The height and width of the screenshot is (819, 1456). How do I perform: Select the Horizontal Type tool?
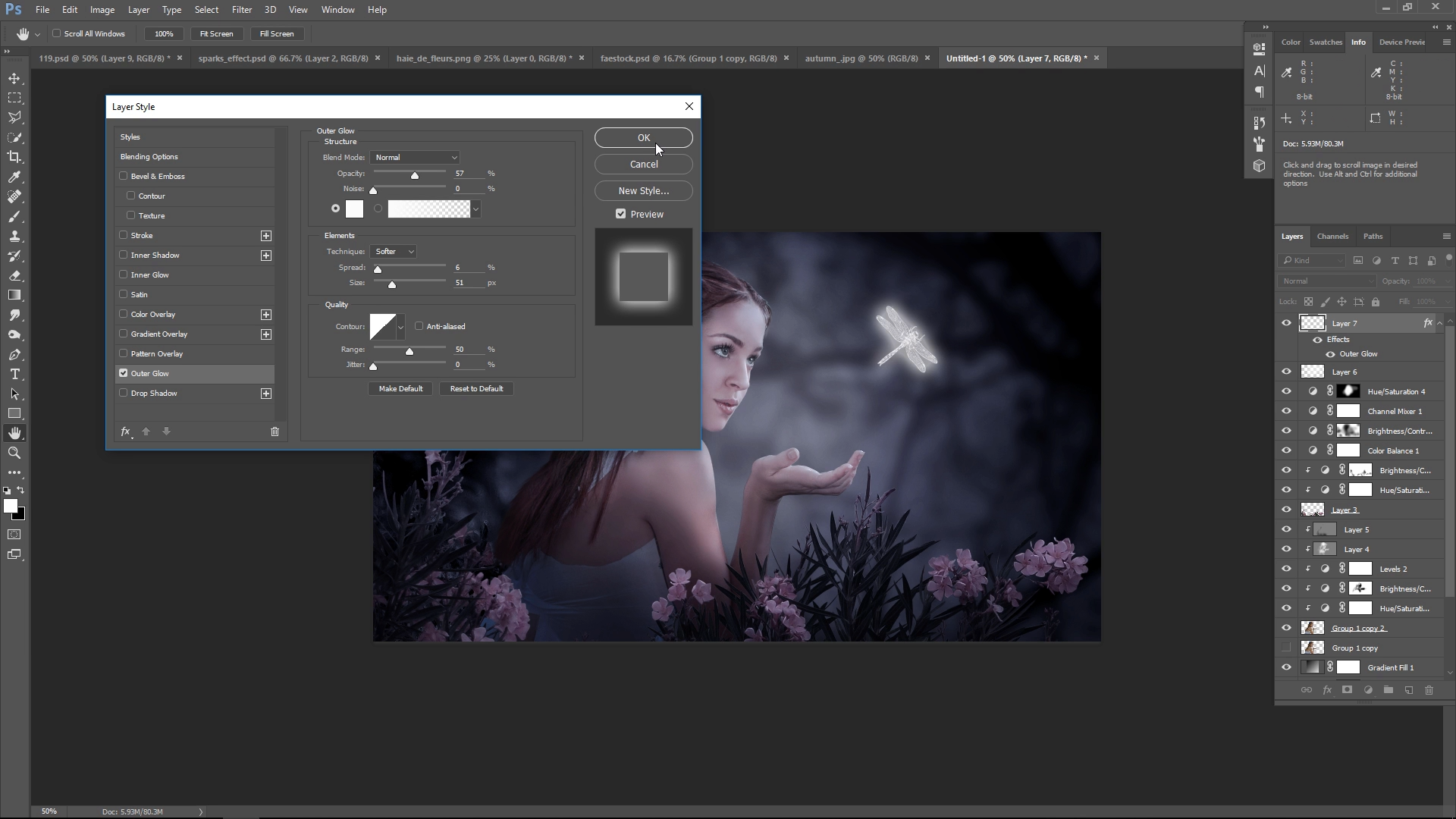click(x=14, y=374)
